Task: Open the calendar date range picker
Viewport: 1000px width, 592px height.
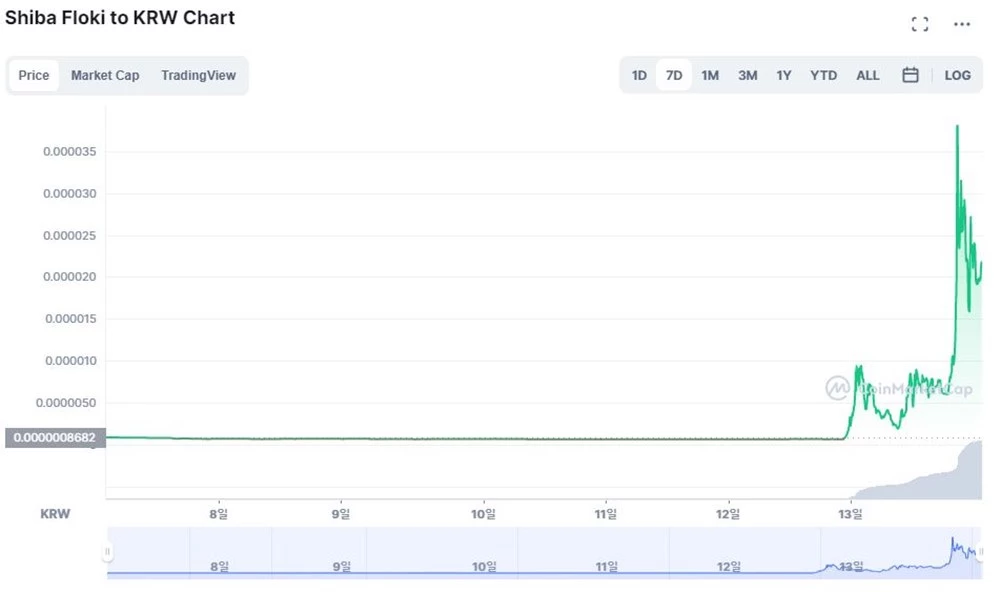Action: (x=910, y=75)
